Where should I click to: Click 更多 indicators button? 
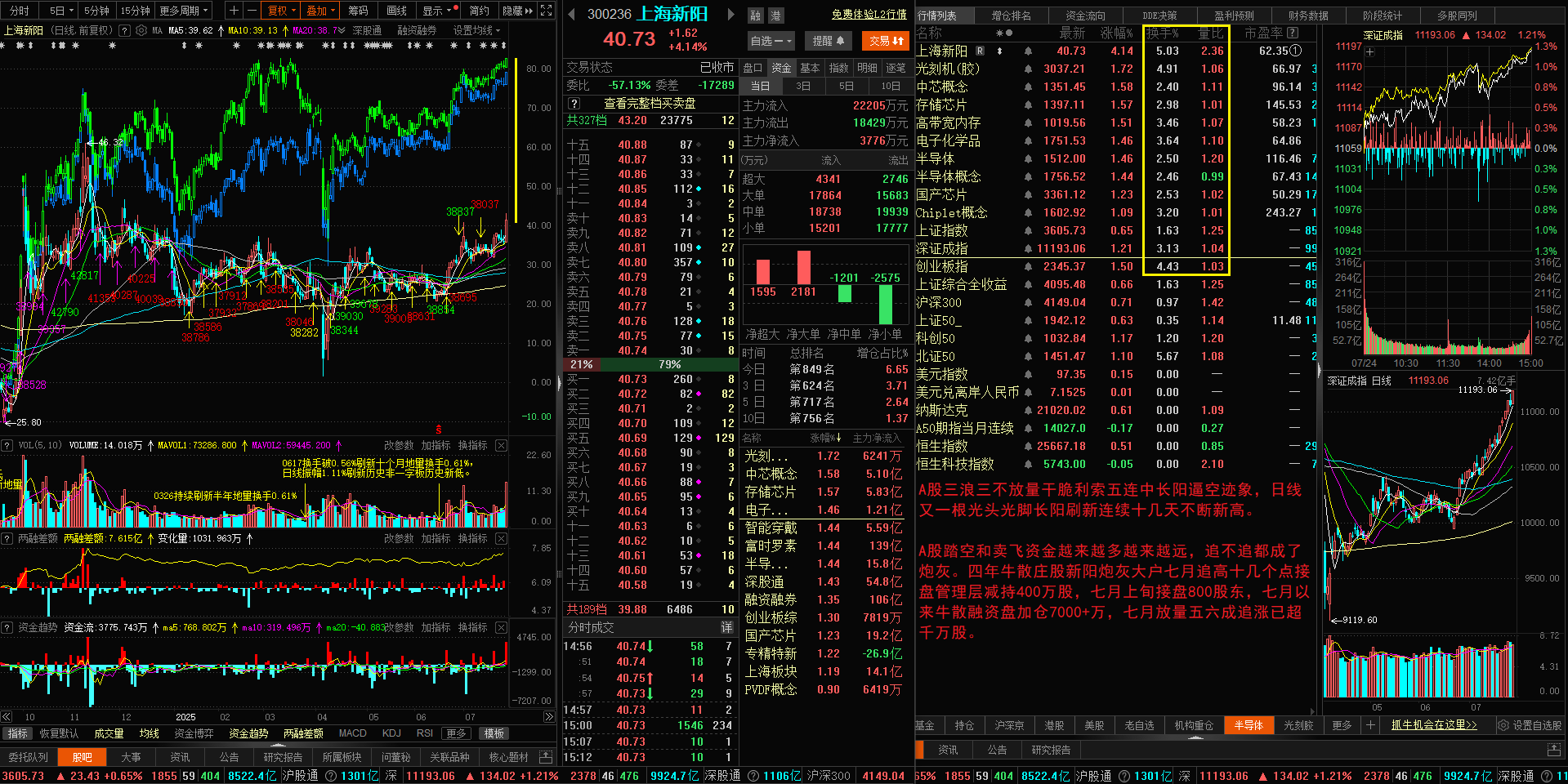click(x=456, y=733)
